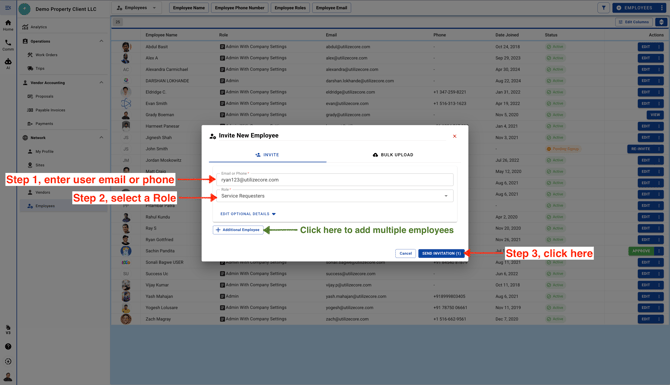Click the Employee Name filter chip

188,8
